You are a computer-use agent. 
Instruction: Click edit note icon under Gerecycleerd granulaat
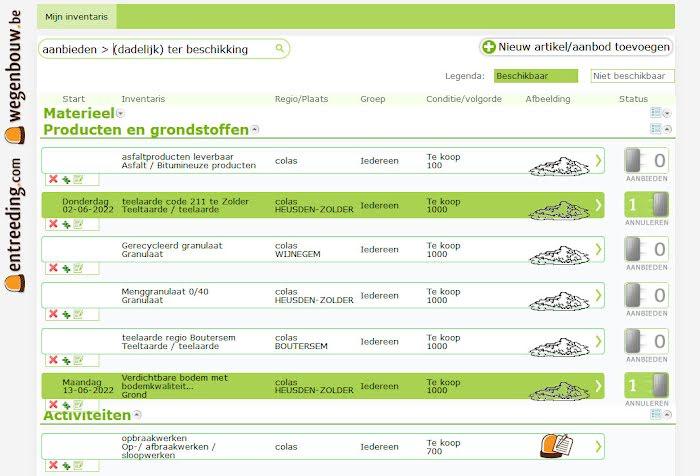[78, 268]
